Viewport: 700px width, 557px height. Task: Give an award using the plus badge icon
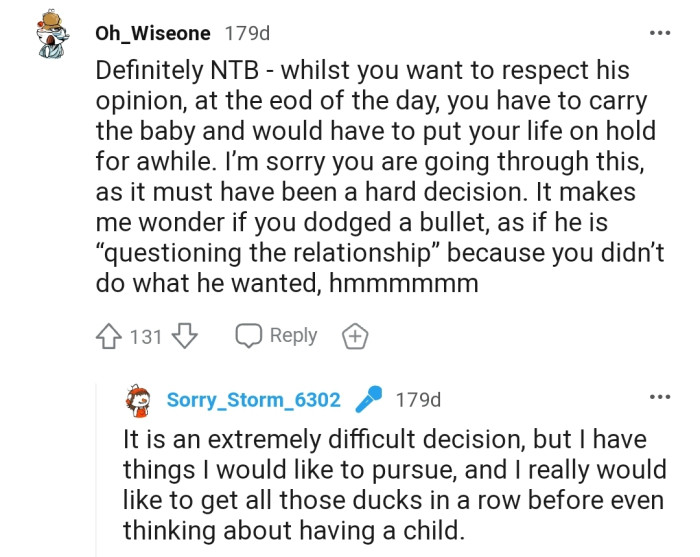coord(353,337)
